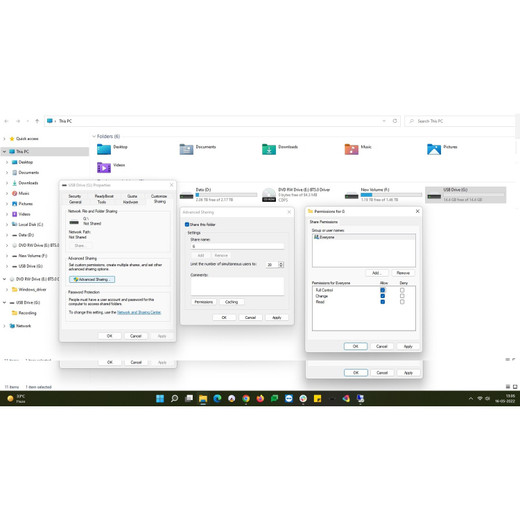Expand the Downloads node in sidebar

coord(7,183)
